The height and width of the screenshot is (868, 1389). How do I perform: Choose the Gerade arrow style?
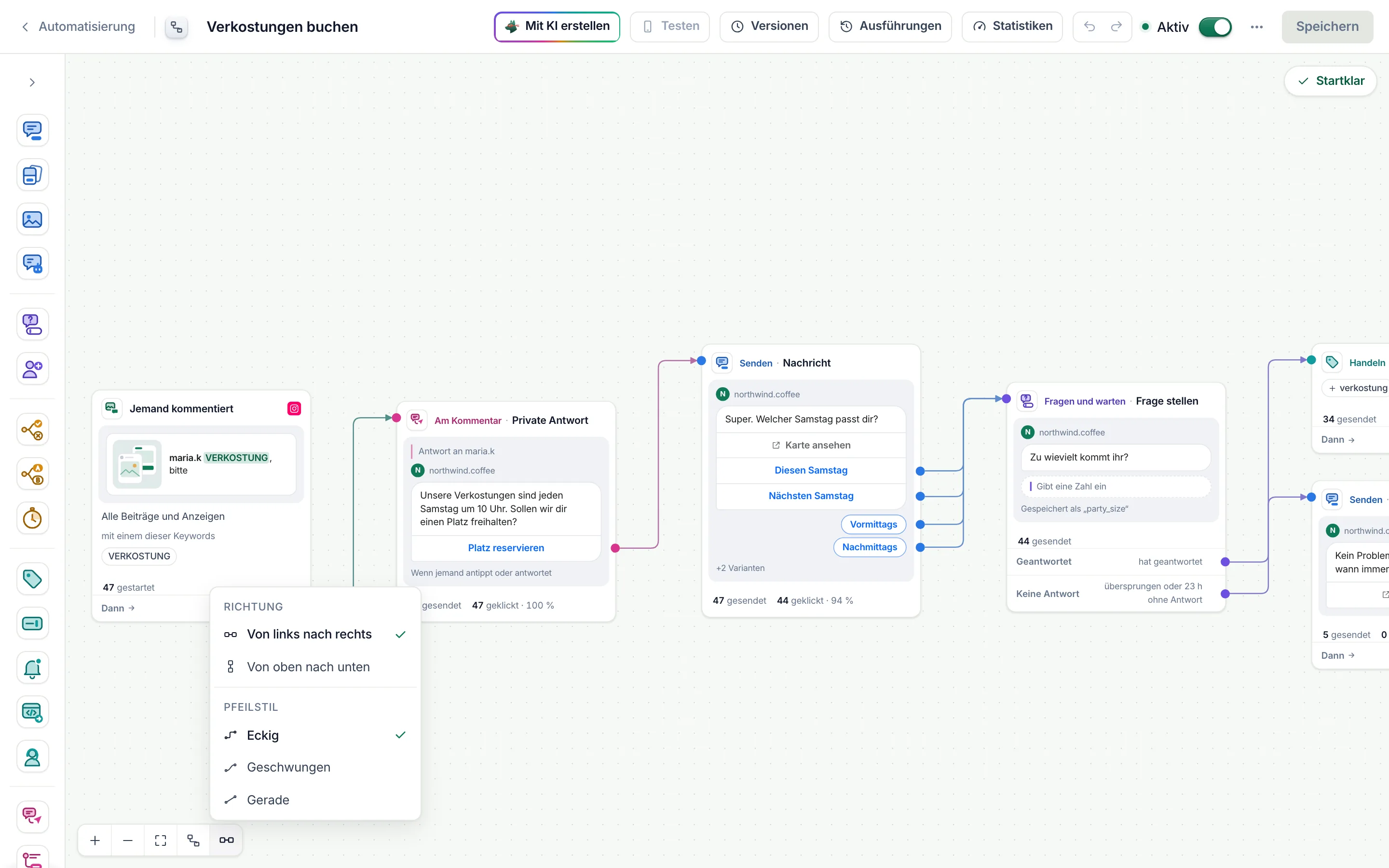click(x=315, y=800)
